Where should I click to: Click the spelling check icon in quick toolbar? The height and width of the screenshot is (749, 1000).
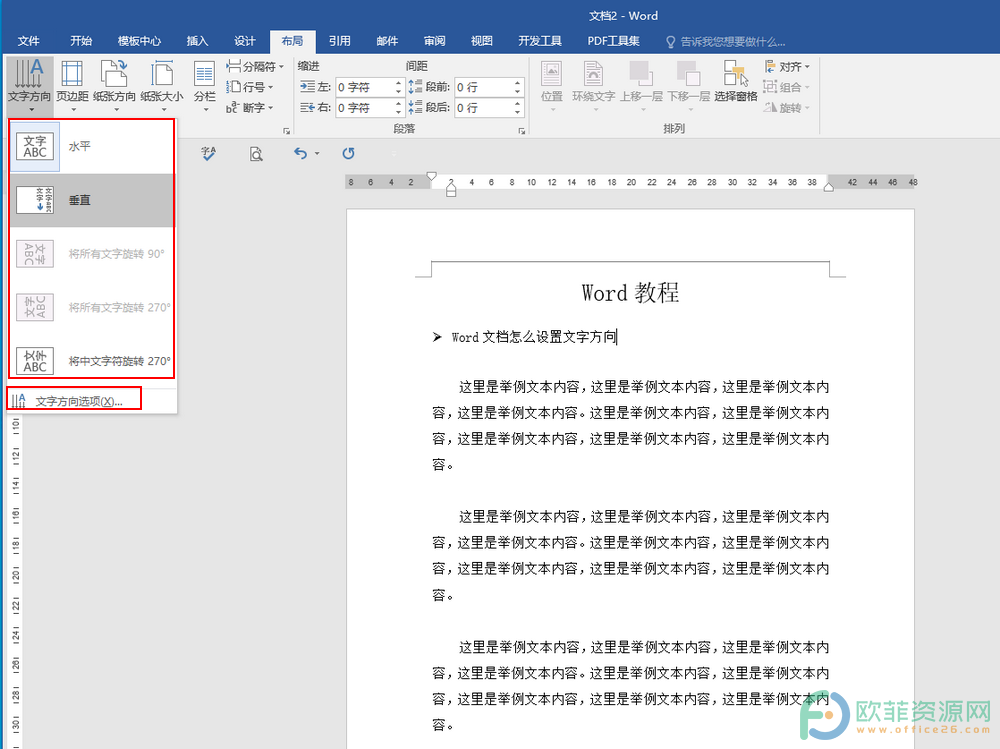point(209,153)
